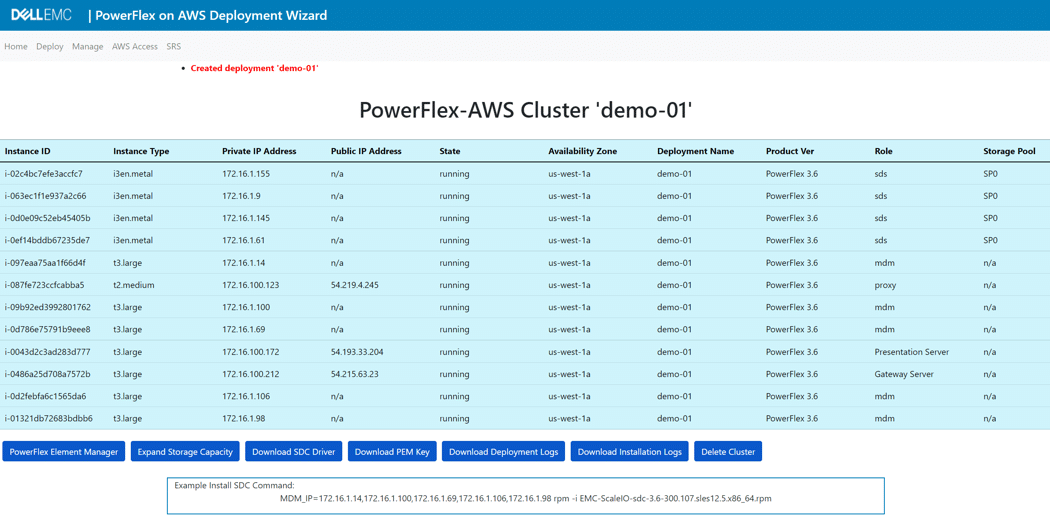This screenshot has width=1050, height=518.
Task: Select instance ID i-0d786e75791b9eee8
Action: (x=47, y=329)
